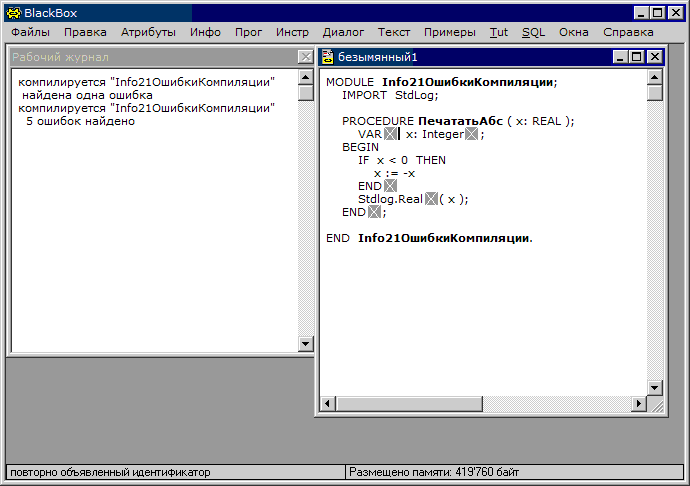Open the Прог menu
690x486 pixels.
click(248, 32)
